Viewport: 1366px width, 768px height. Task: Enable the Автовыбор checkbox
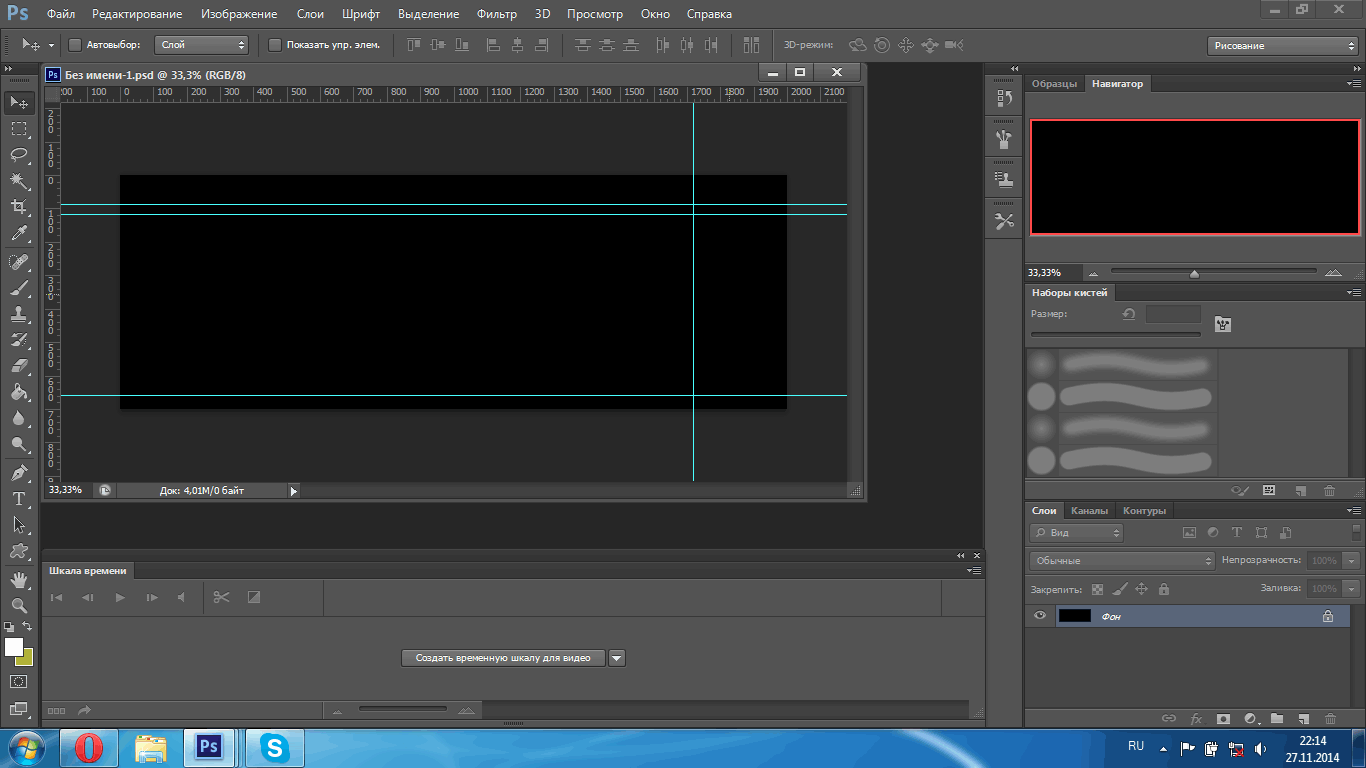click(75, 45)
